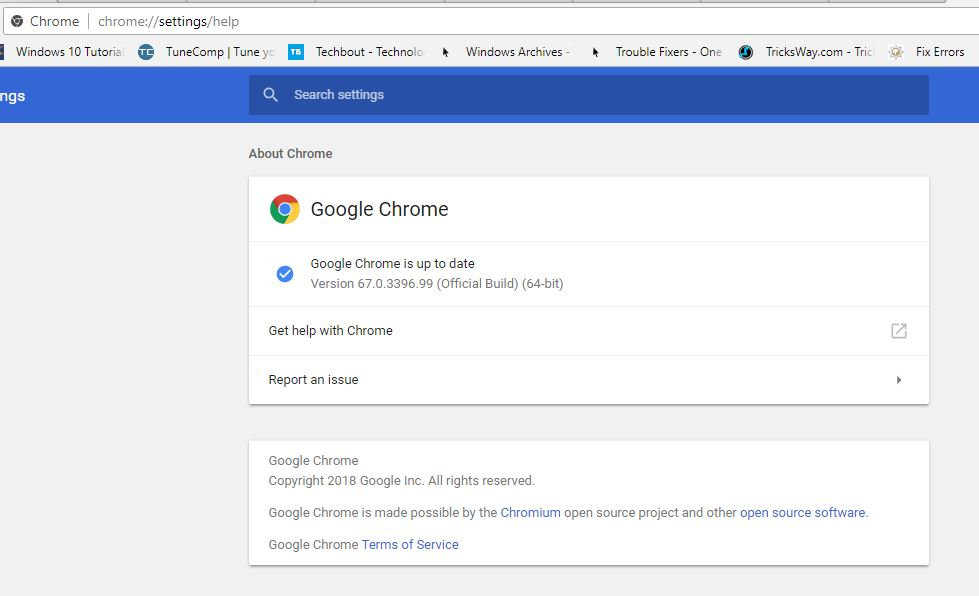Click the Google Chrome logo icon
979x596 pixels.
[x=285, y=209]
